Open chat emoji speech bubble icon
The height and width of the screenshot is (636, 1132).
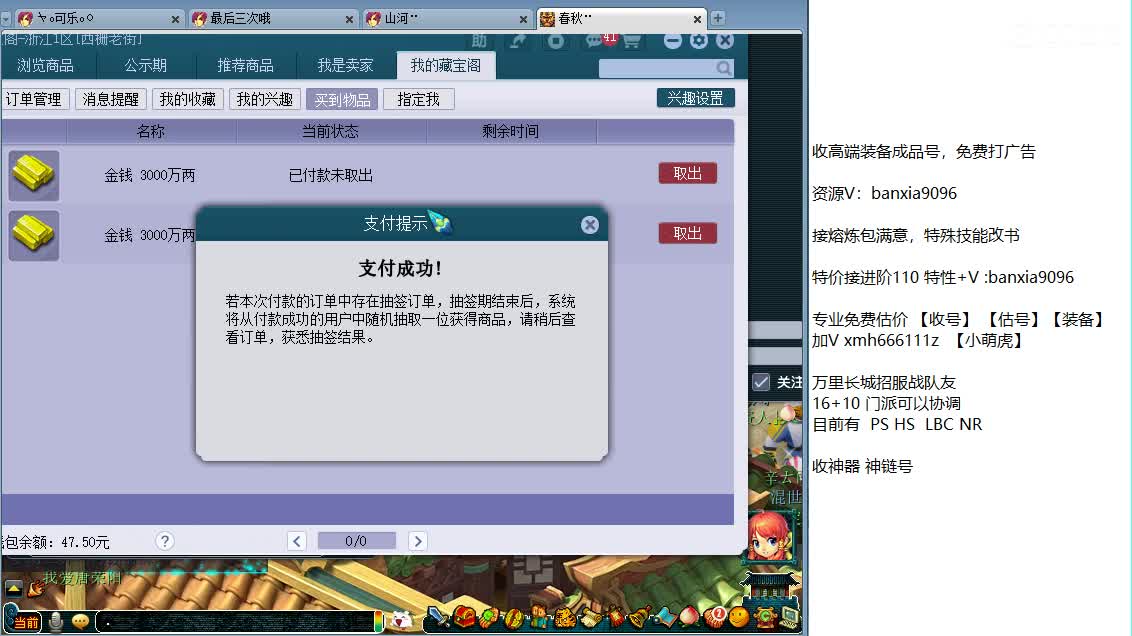tap(81, 621)
